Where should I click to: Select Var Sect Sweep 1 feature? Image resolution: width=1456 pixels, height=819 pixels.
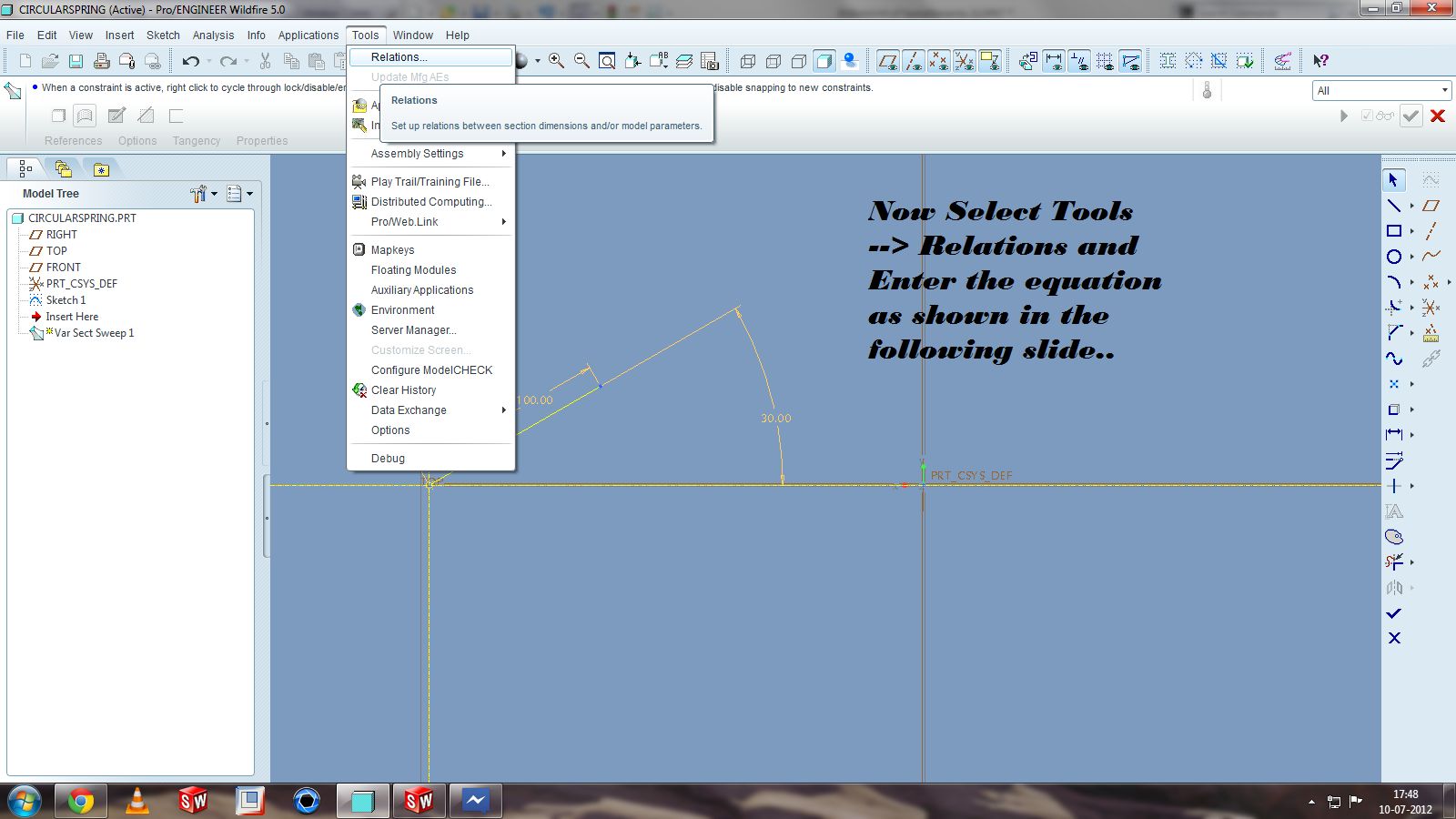(94, 333)
